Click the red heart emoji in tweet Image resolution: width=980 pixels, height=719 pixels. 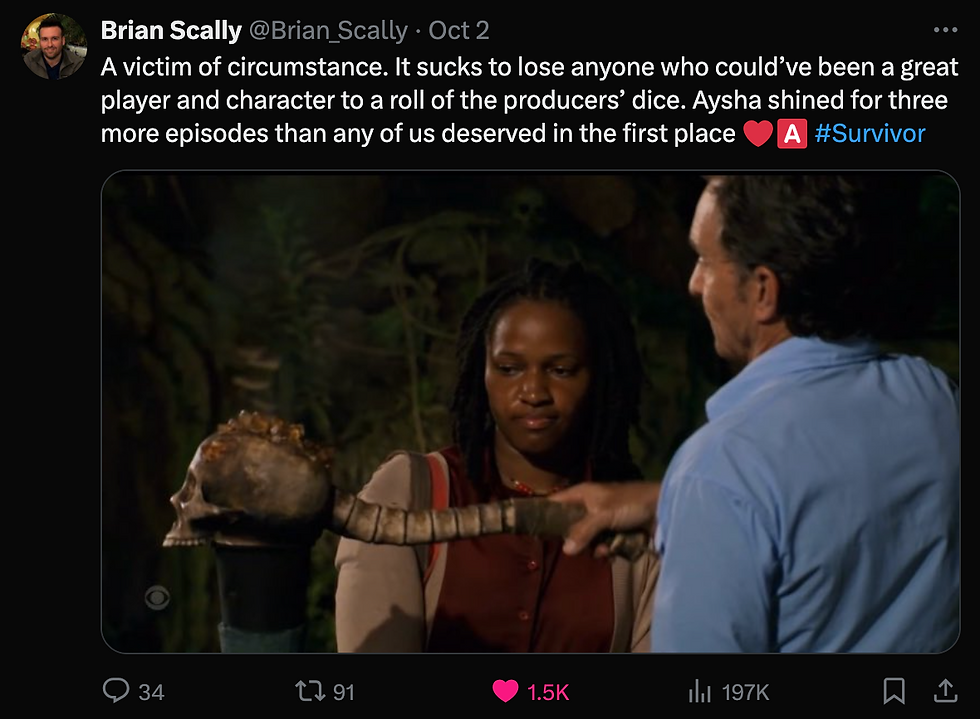click(x=758, y=134)
